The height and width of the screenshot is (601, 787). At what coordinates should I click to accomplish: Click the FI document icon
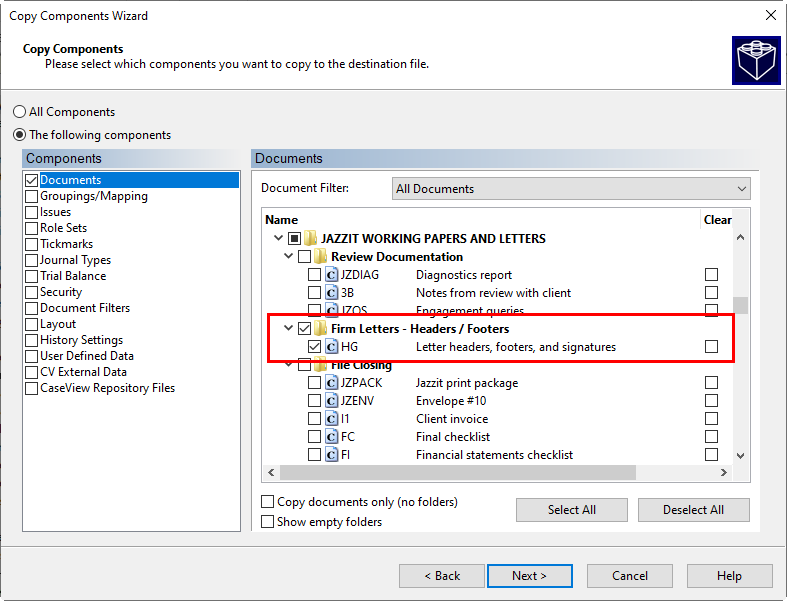tap(331, 455)
